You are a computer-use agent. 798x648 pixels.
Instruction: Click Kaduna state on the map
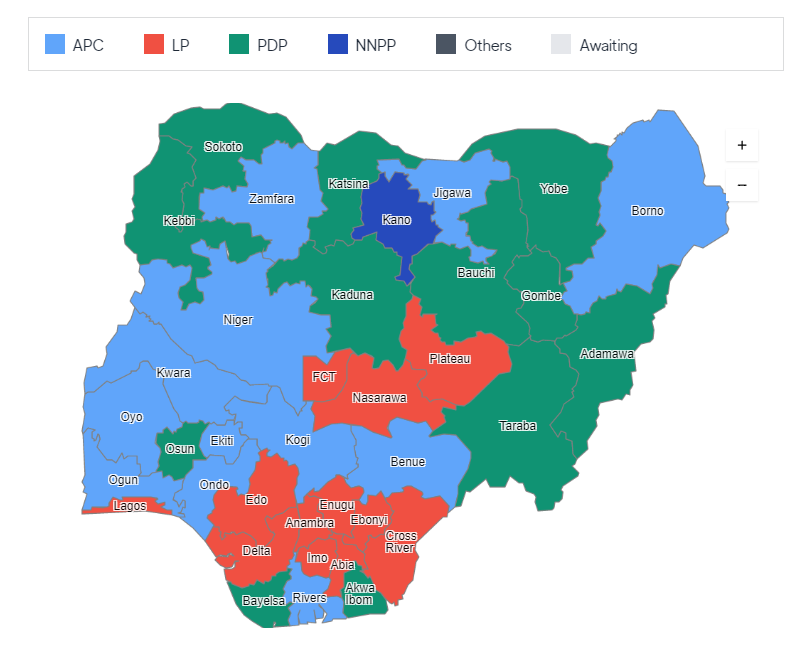352,295
